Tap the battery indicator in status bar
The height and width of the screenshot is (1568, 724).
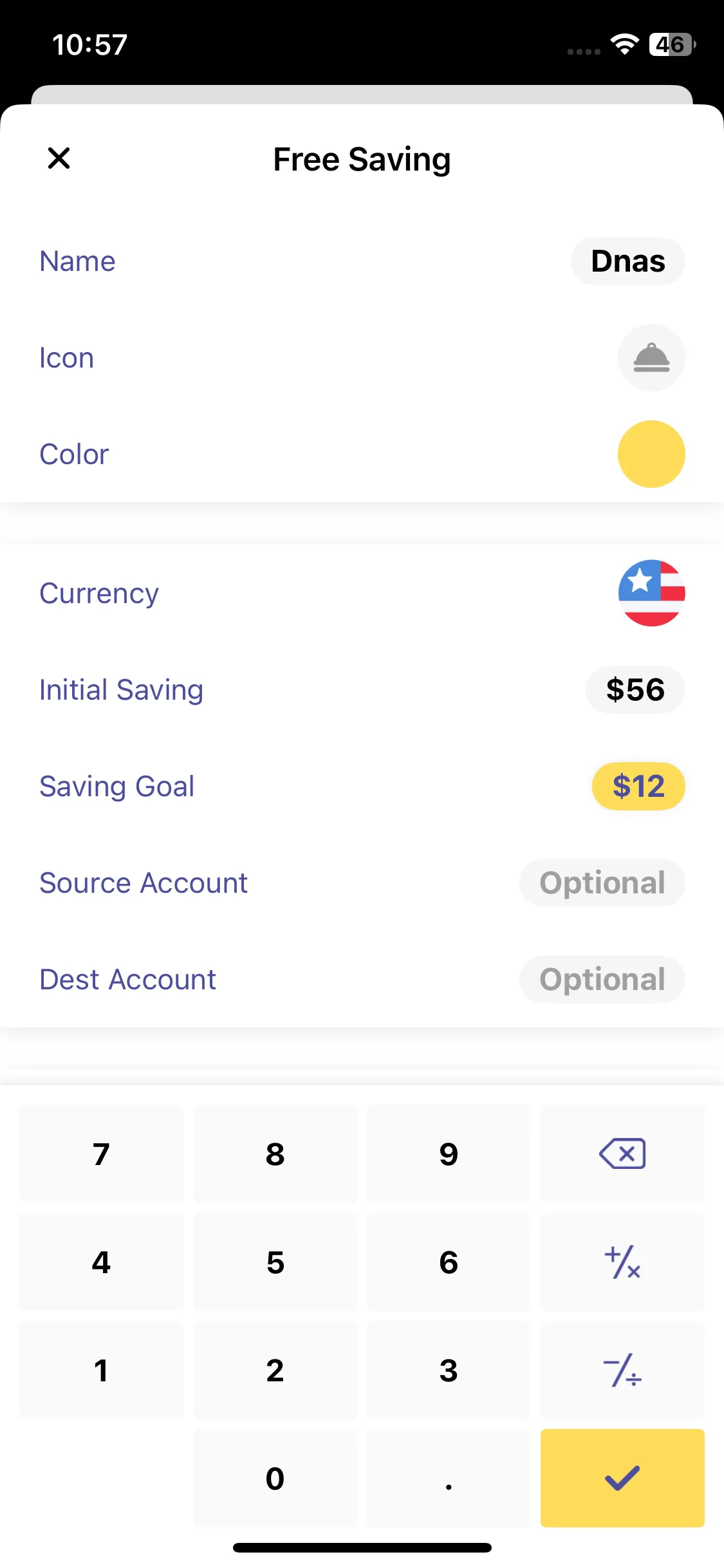point(672,44)
